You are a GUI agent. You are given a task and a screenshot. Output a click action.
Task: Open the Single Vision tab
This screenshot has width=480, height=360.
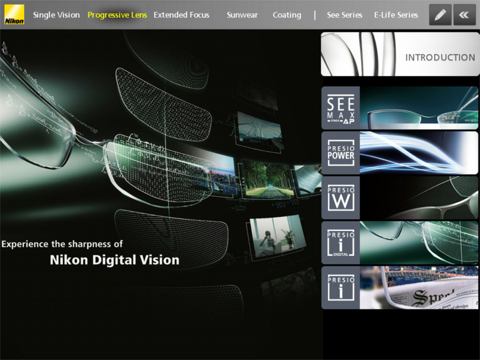click(56, 15)
